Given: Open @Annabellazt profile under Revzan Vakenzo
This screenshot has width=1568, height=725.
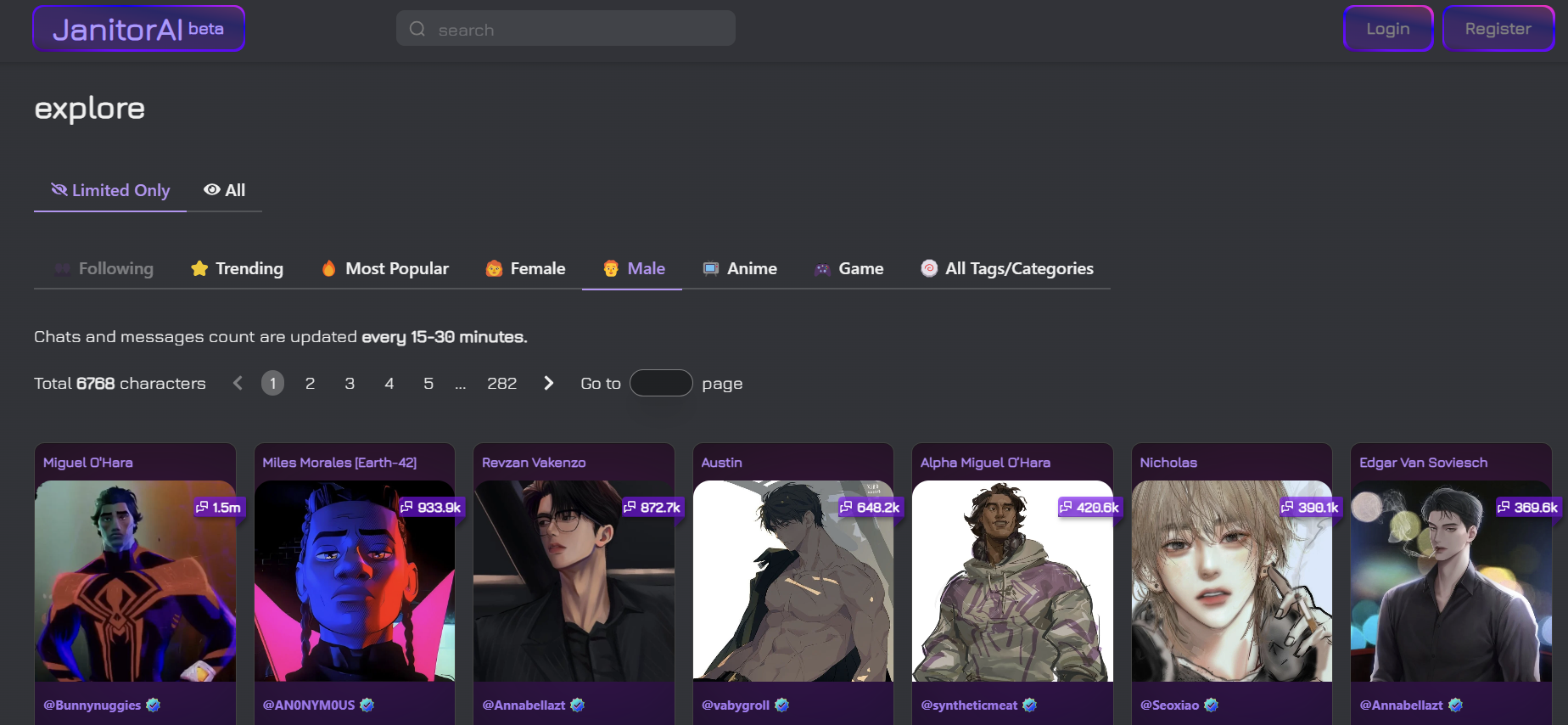Looking at the screenshot, I should point(524,705).
